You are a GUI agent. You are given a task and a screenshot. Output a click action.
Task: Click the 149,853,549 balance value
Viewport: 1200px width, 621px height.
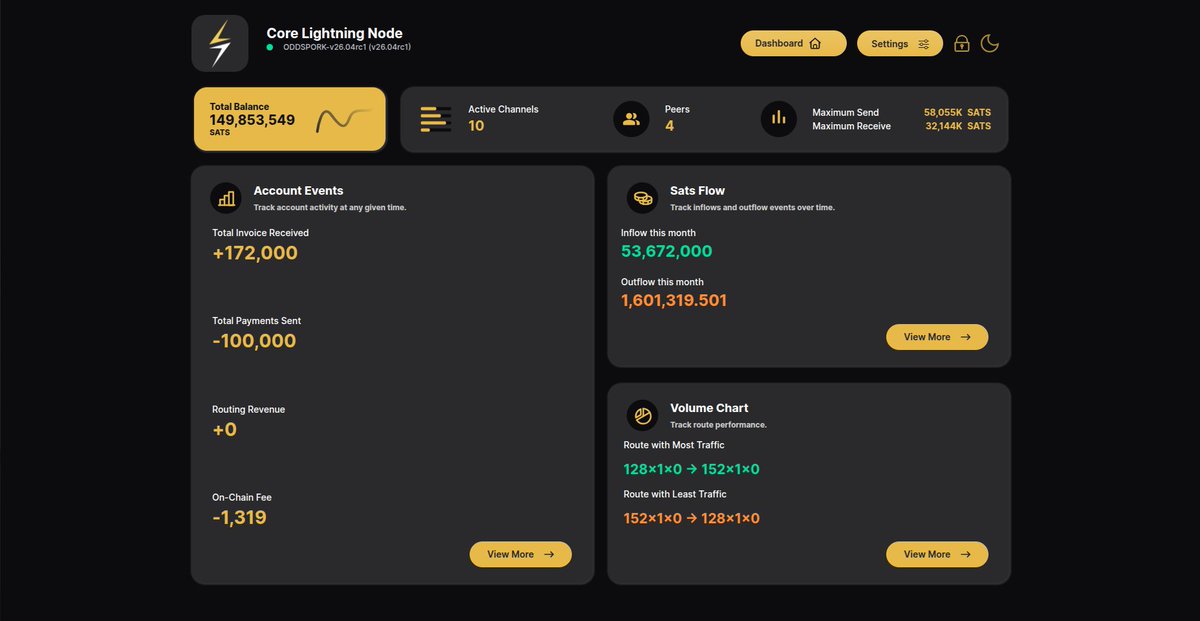point(252,120)
